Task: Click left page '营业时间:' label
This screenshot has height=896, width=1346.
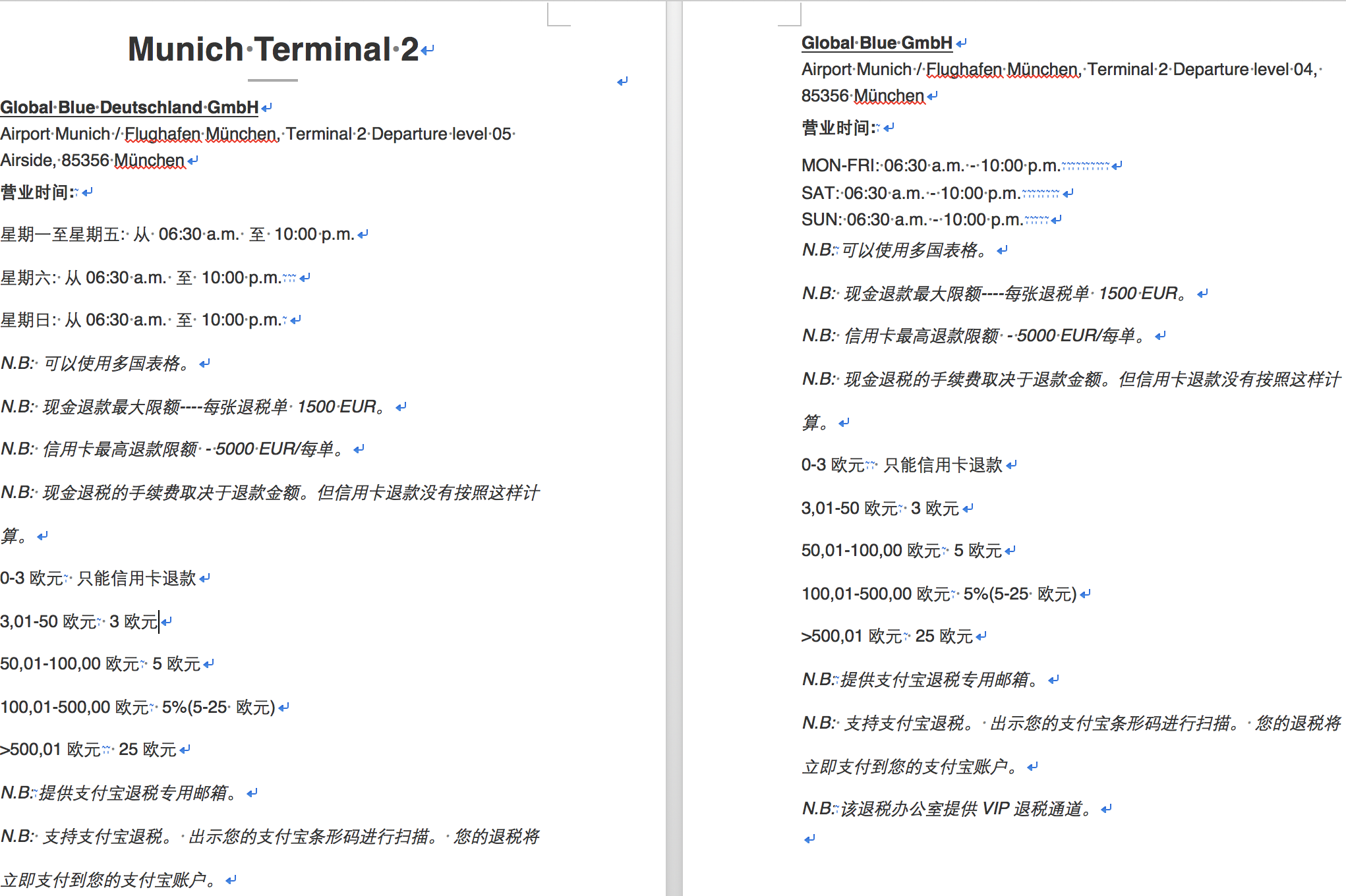Action: click(38, 192)
